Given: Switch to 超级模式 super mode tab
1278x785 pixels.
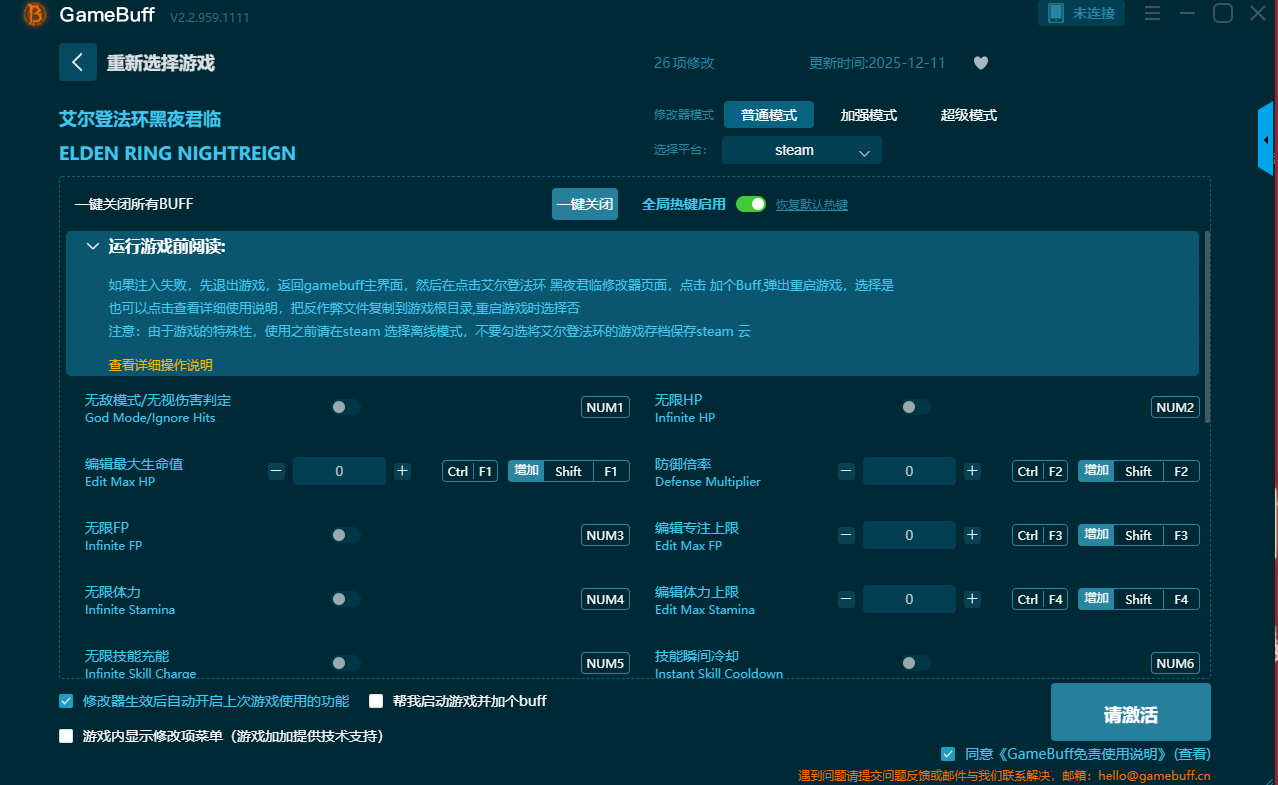Looking at the screenshot, I should [968, 115].
